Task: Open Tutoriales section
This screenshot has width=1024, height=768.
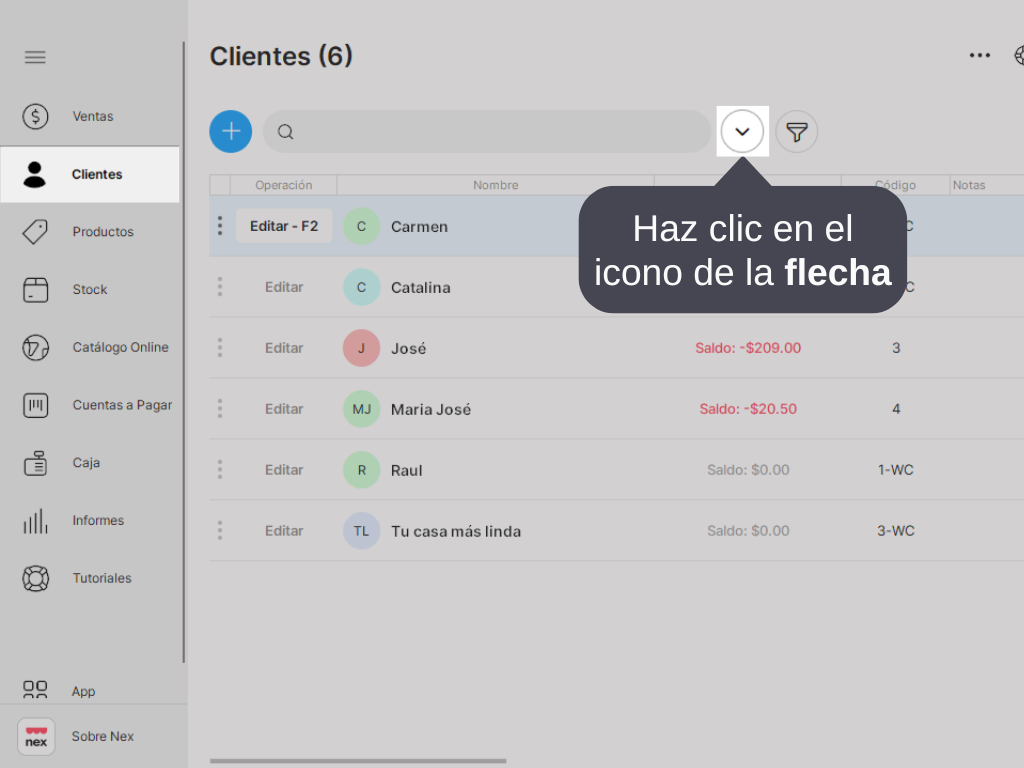Action: click(102, 578)
